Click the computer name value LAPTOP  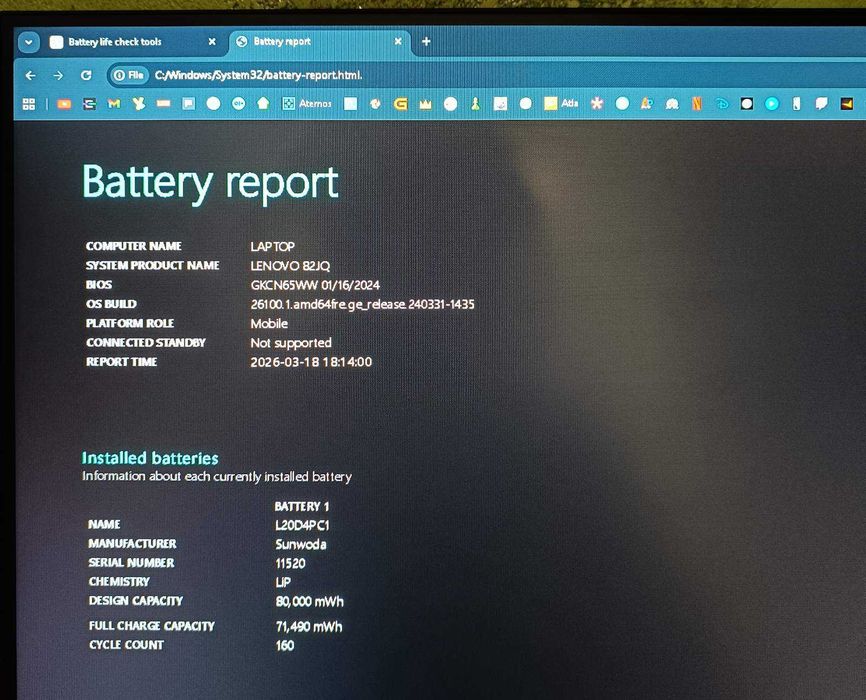click(x=272, y=246)
